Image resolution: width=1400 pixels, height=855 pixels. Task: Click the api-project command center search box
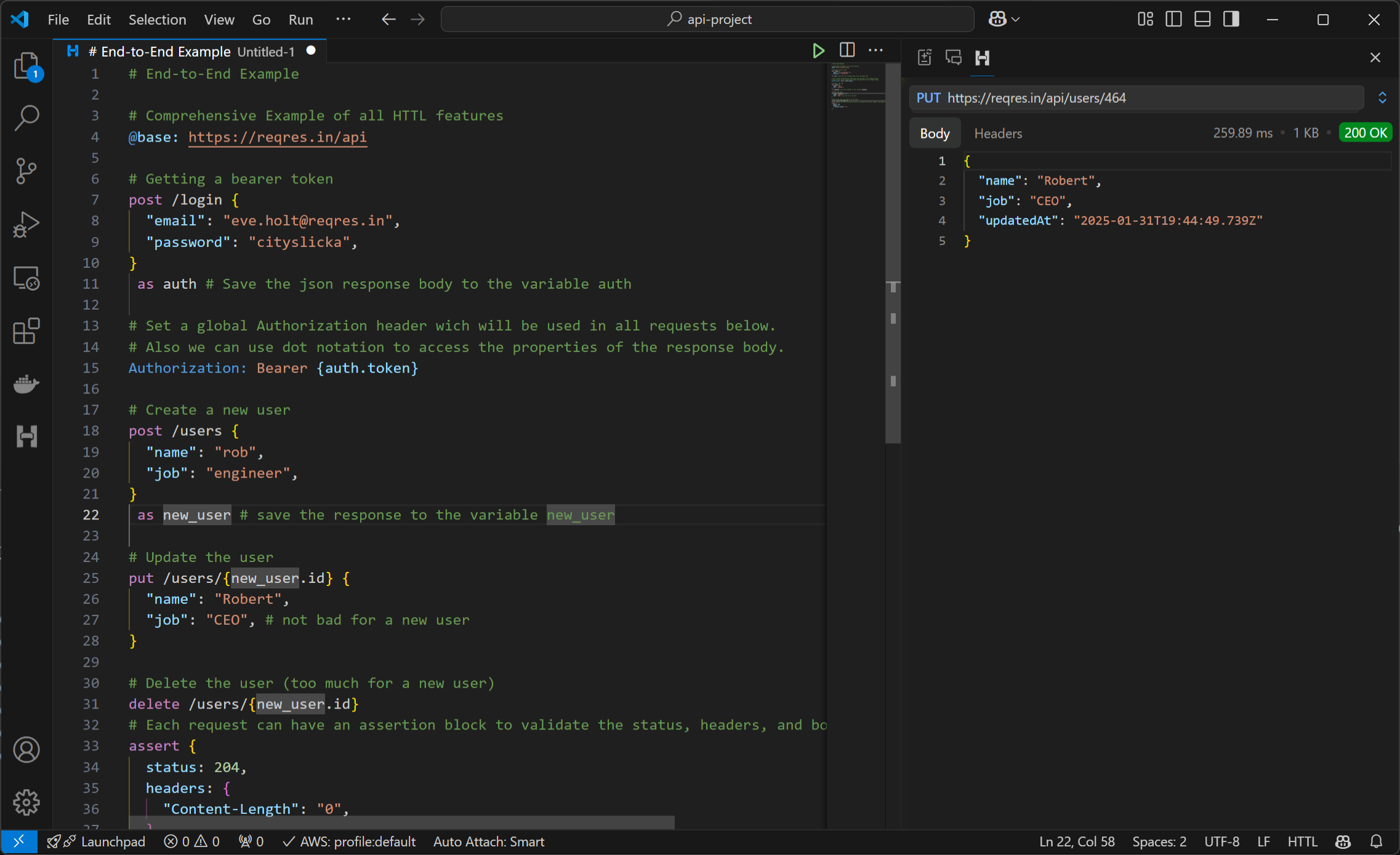(708, 19)
